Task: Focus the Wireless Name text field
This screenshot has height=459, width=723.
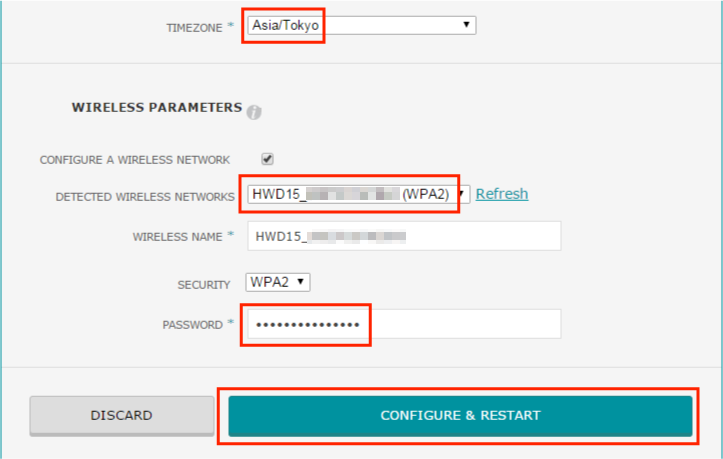Action: click(x=404, y=236)
